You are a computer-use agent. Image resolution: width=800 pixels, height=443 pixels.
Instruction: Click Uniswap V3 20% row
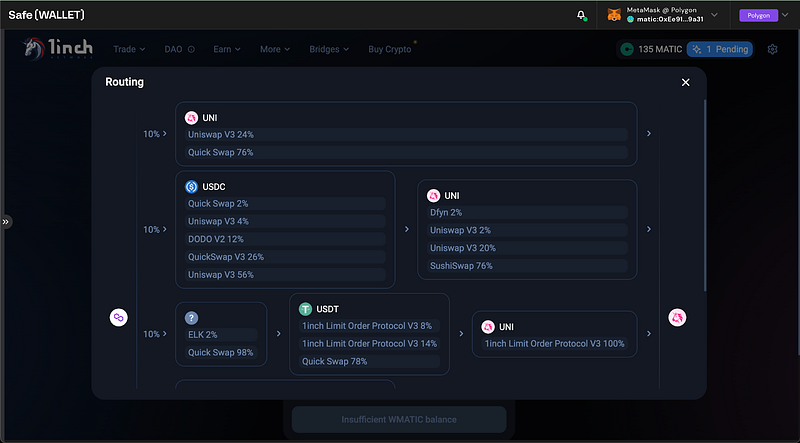coord(527,248)
